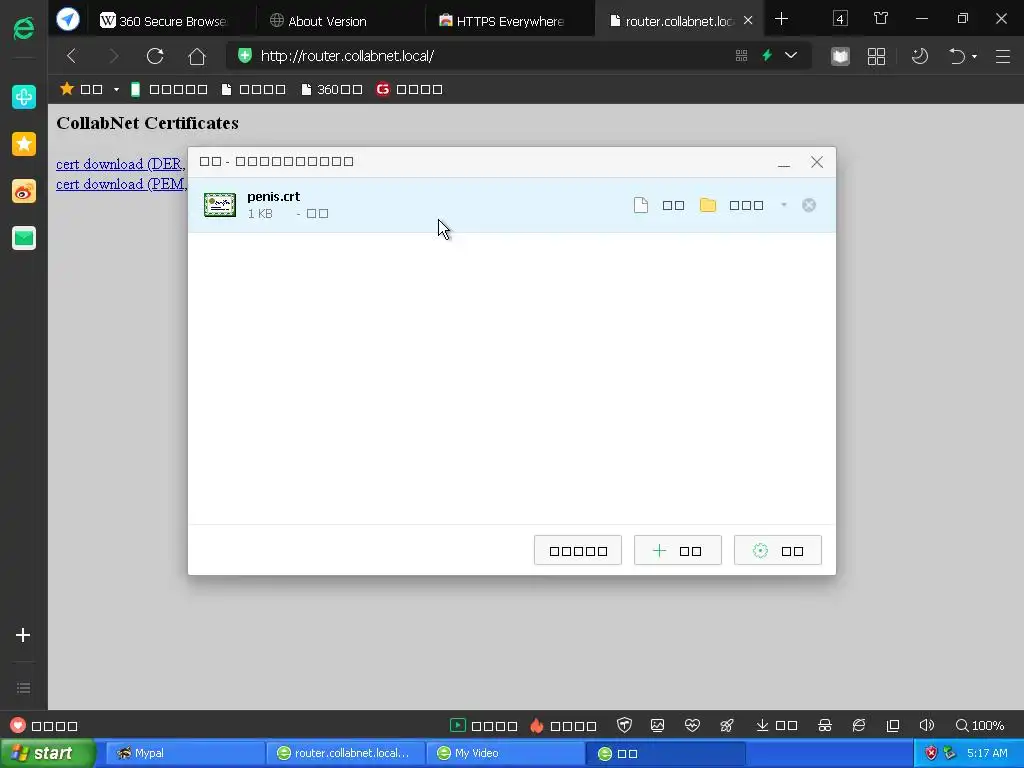Click the cert download (PEM) link

[x=121, y=184]
